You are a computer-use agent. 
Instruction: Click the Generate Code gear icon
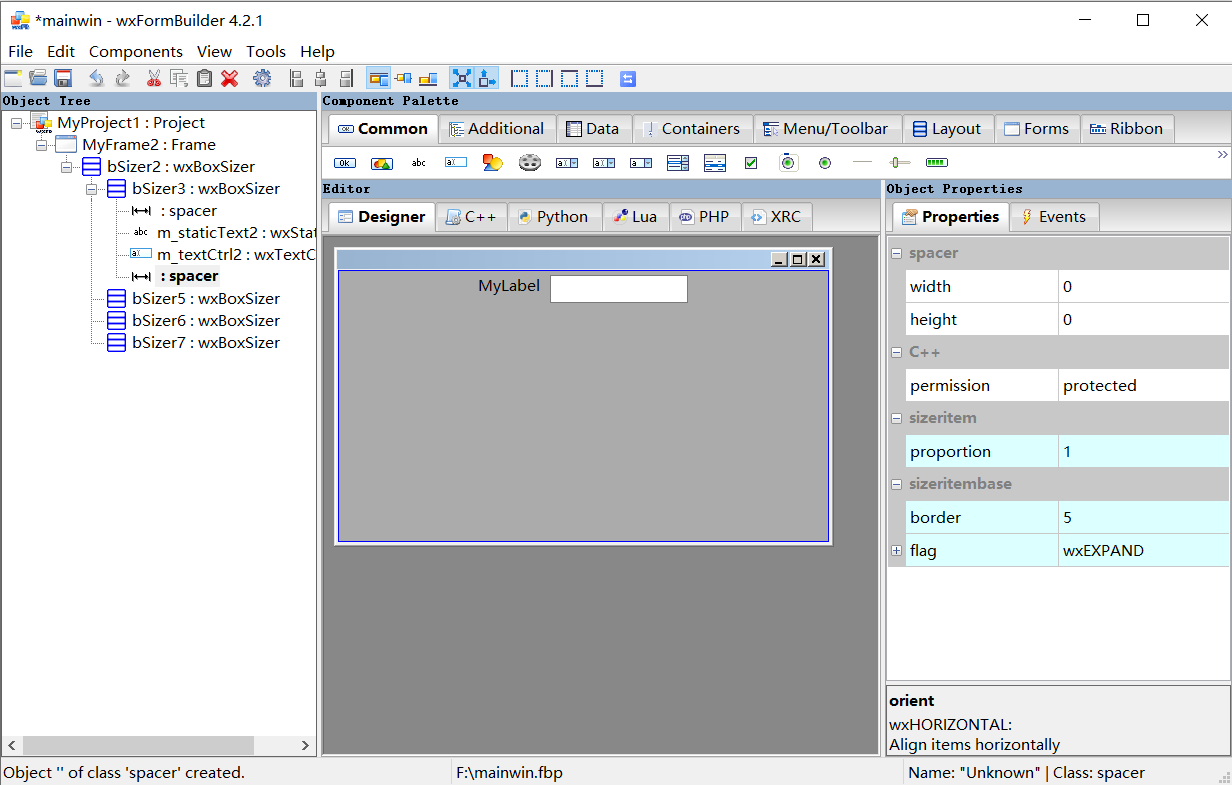click(262, 78)
